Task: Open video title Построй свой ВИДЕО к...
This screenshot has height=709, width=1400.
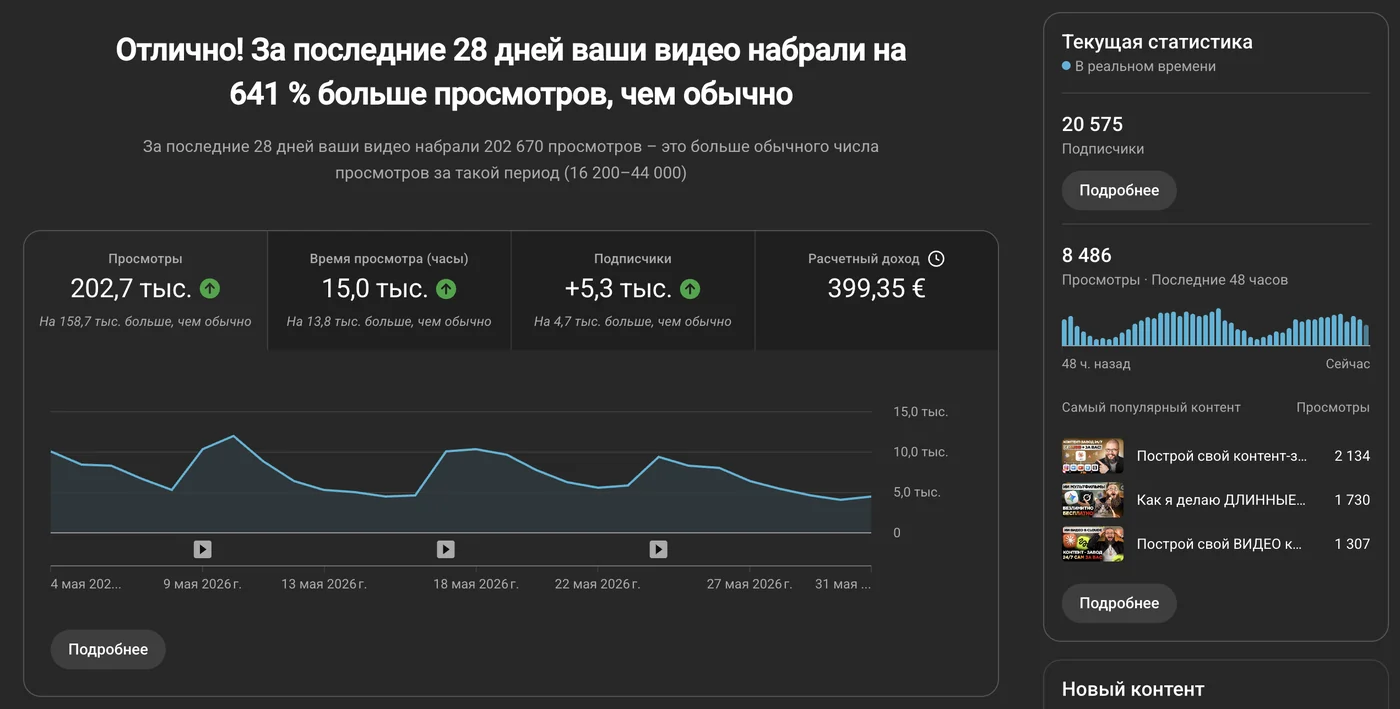Action: (x=1220, y=544)
